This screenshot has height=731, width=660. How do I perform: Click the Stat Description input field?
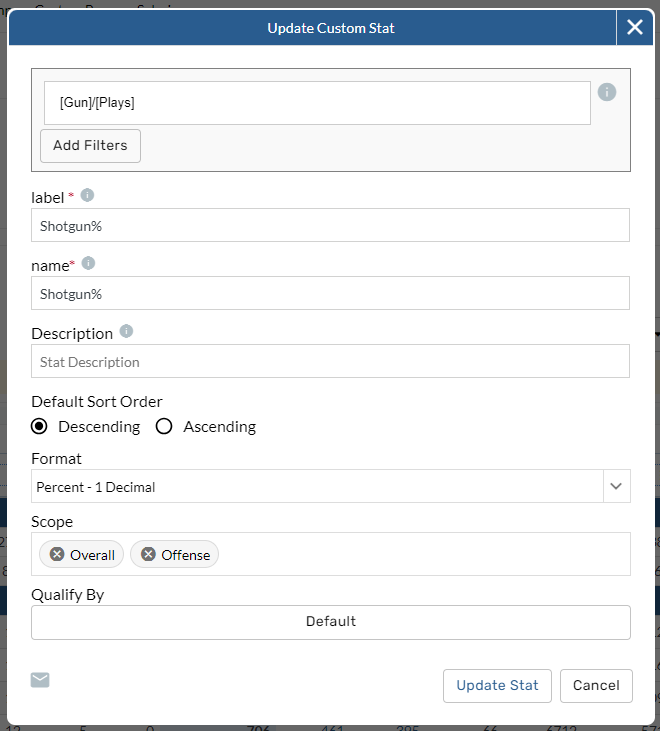tap(330, 362)
